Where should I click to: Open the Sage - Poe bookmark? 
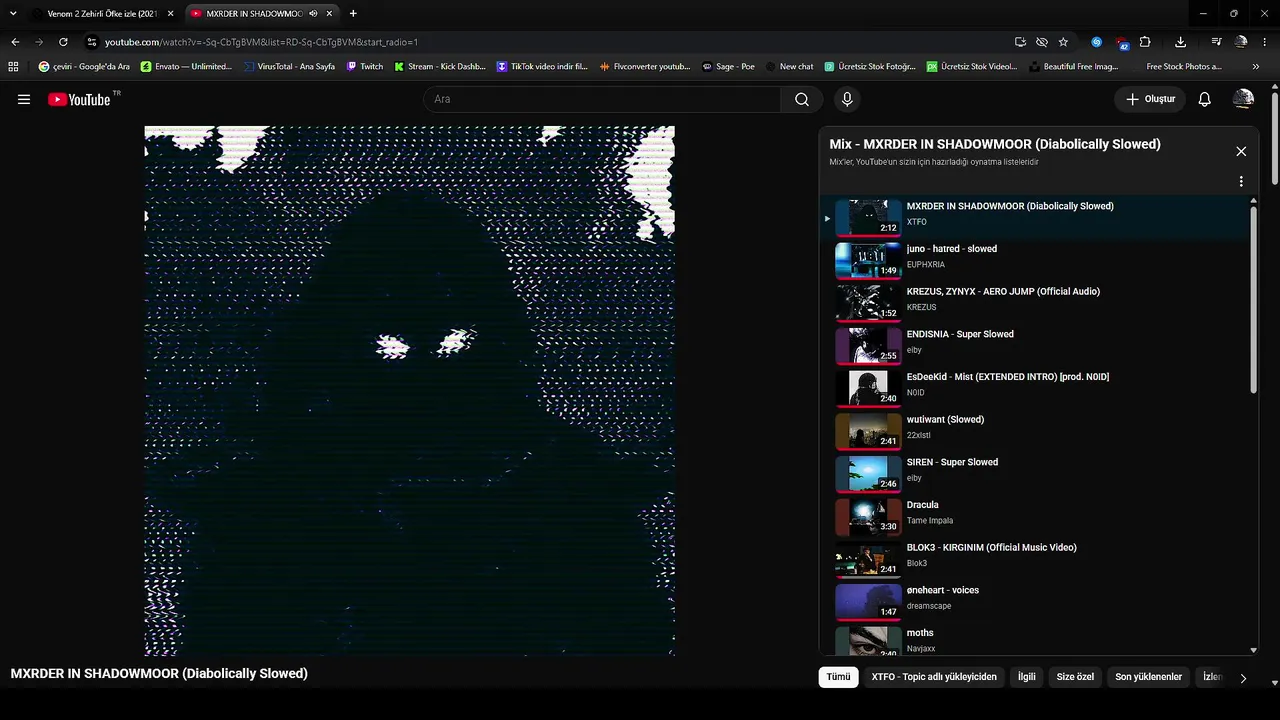tap(728, 67)
